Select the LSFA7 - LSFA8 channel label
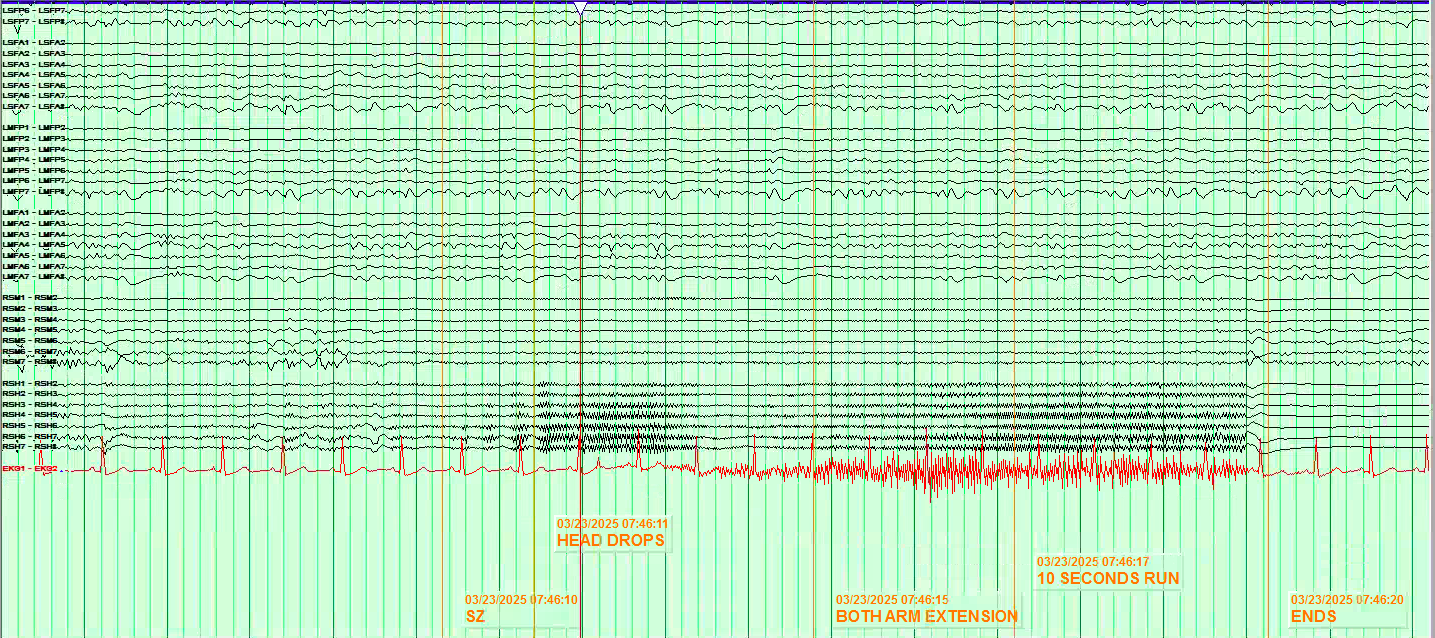1435x638 pixels. (x=34, y=106)
